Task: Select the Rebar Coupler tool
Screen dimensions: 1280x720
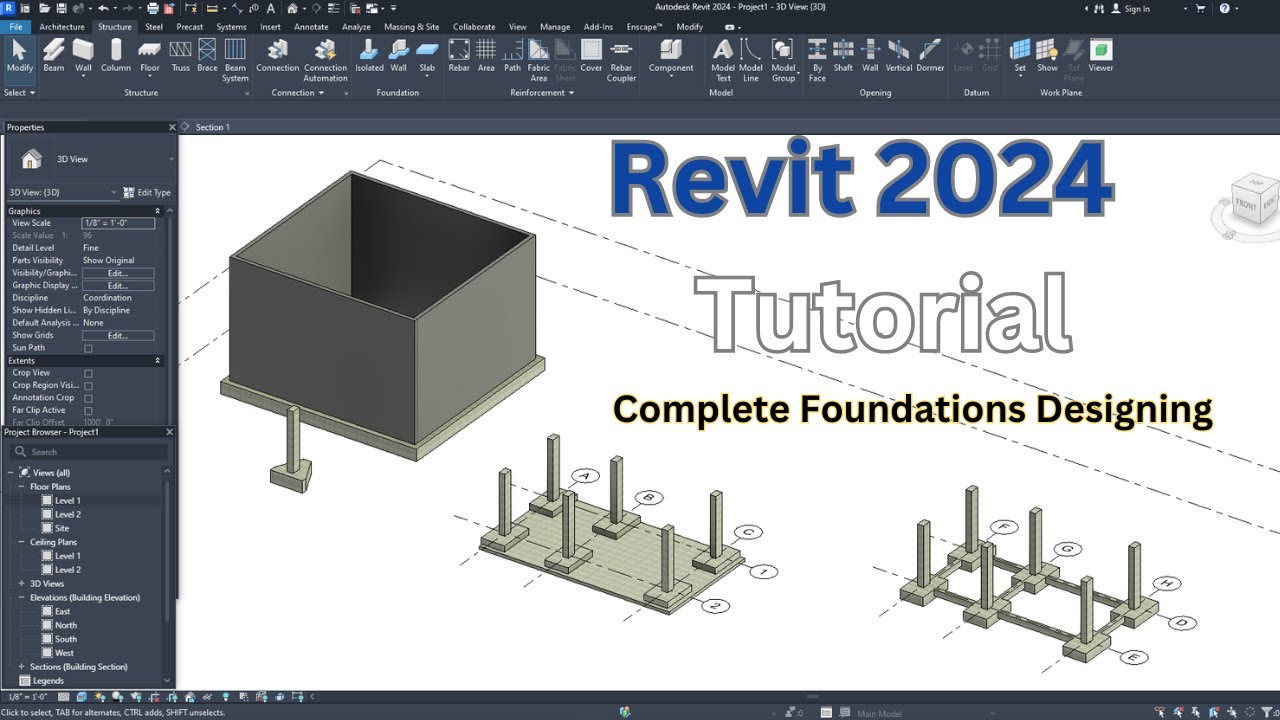Action: point(621,60)
